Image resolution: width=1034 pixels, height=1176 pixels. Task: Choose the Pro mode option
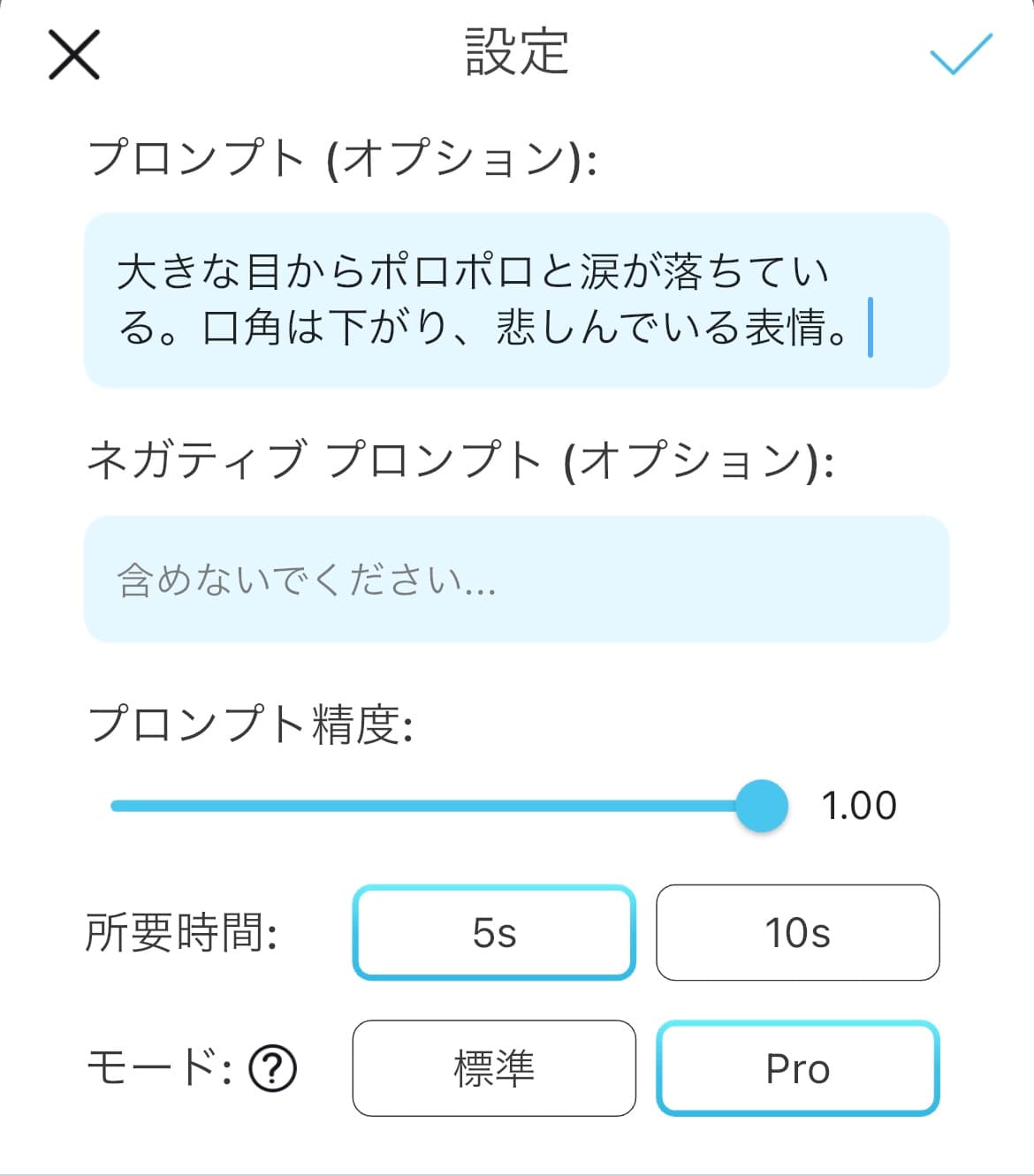click(797, 1069)
